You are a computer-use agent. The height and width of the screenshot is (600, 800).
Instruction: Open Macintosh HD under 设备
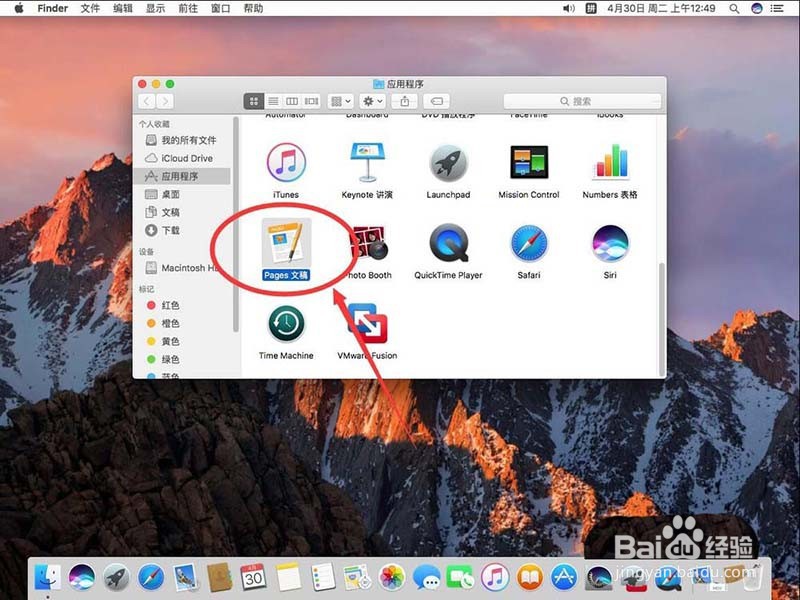181,268
